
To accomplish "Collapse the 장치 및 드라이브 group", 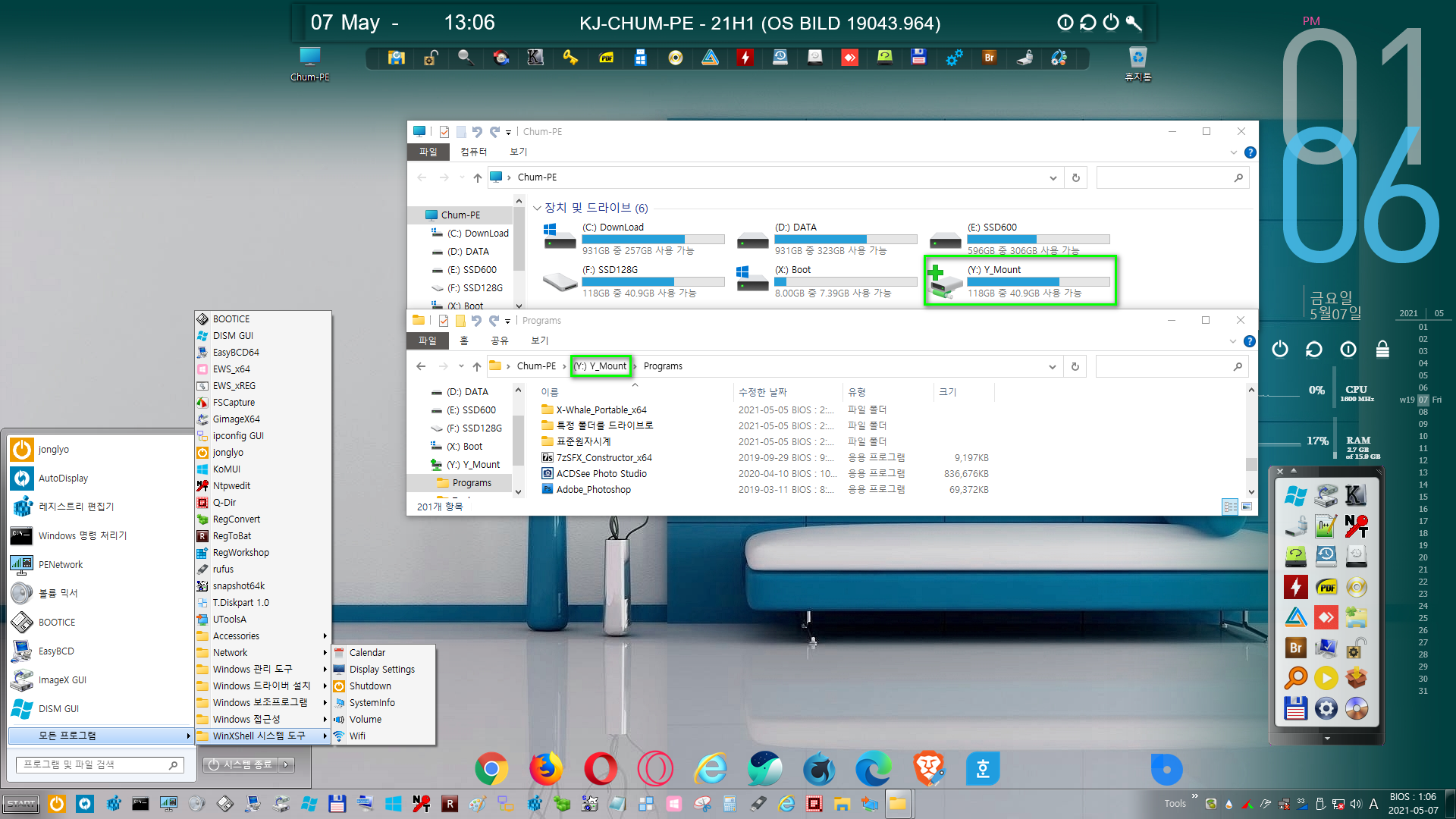I will pyautogui.click(x=537, y=208).
